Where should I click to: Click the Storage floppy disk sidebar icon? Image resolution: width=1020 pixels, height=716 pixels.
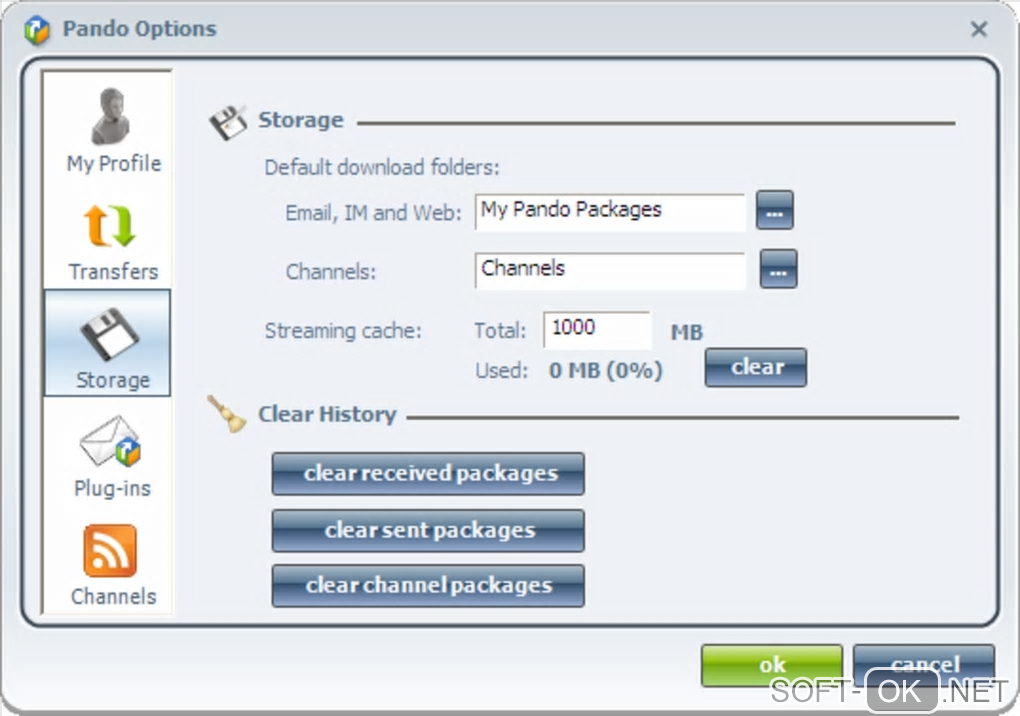coord(108,335)
